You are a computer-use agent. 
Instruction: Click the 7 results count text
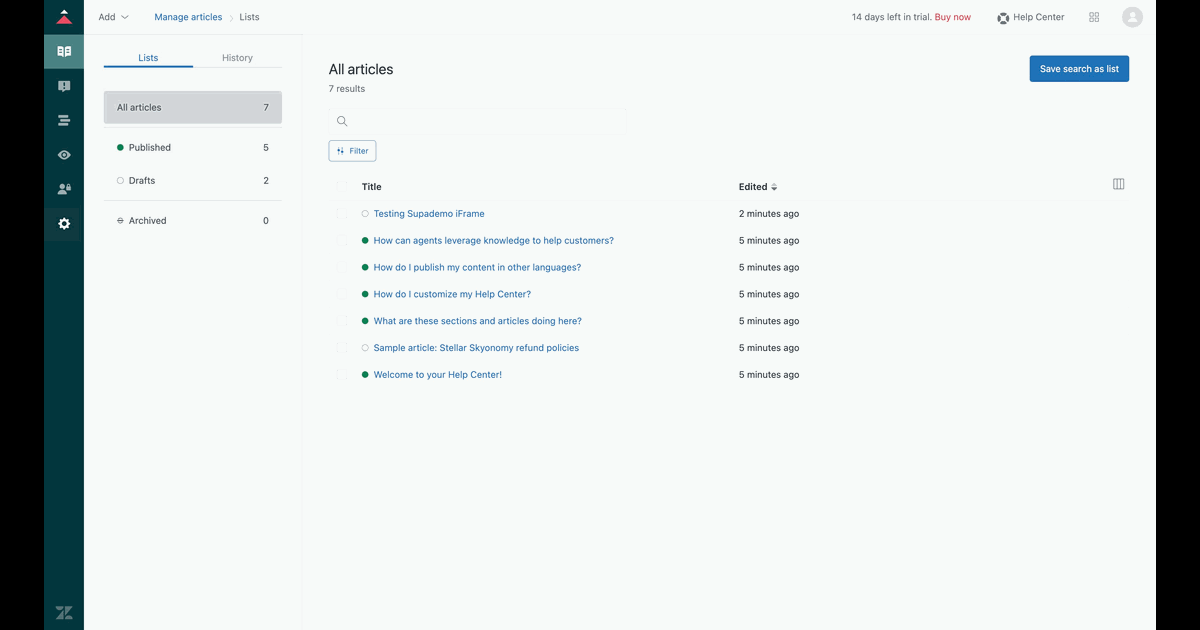[x=347, y=89]
